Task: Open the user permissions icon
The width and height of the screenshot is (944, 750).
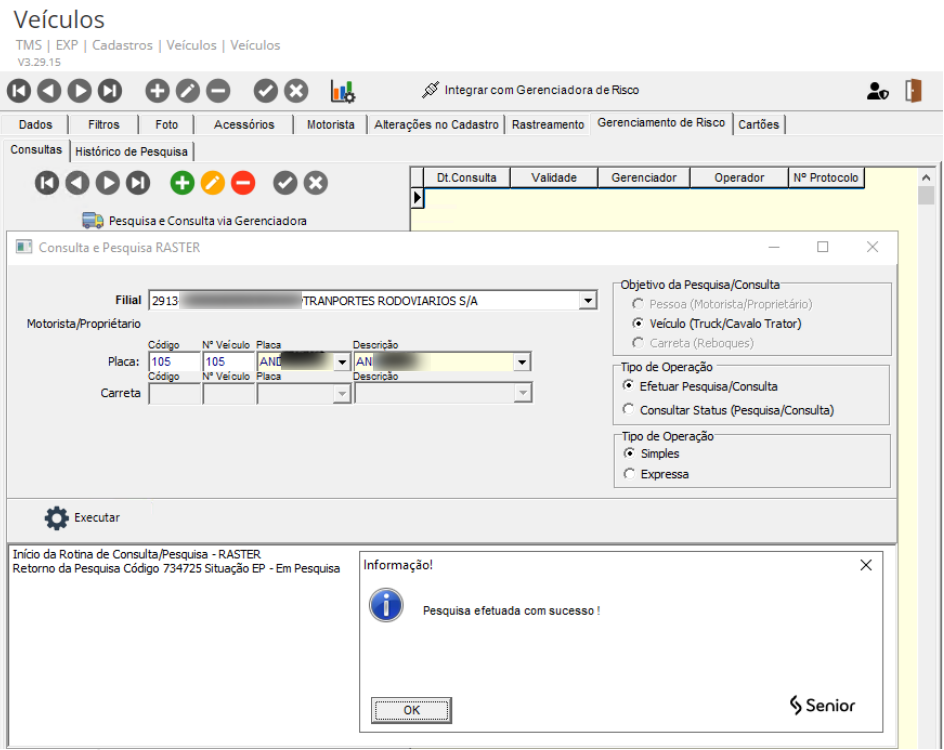Action: [877, 91]
